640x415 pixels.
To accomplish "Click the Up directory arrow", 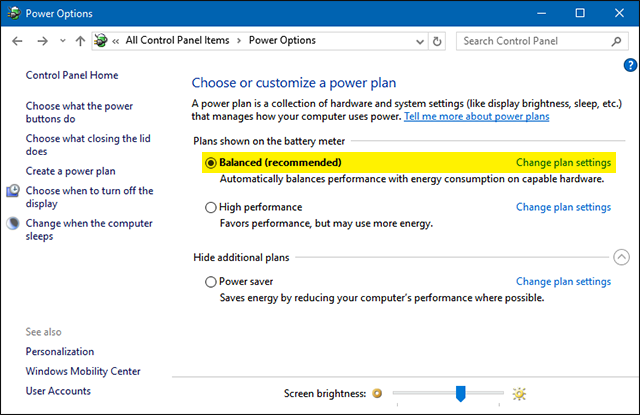I will (79, 41).
